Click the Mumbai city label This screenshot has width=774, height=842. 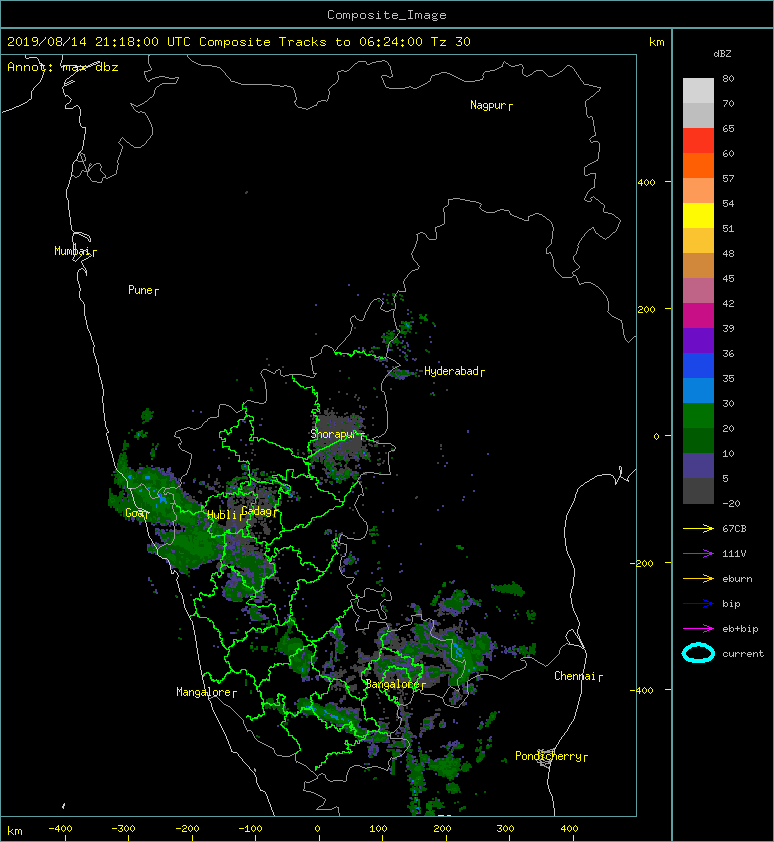coord(71,251)
